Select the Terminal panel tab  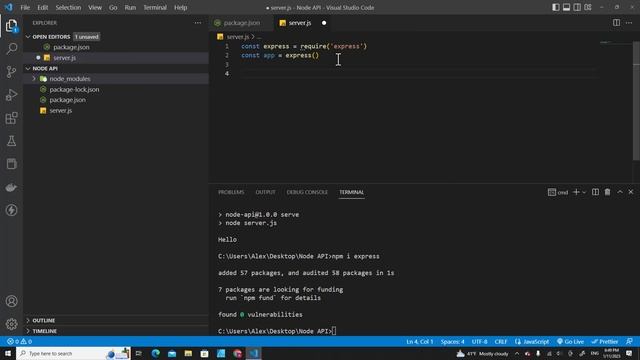pos(351,192)
